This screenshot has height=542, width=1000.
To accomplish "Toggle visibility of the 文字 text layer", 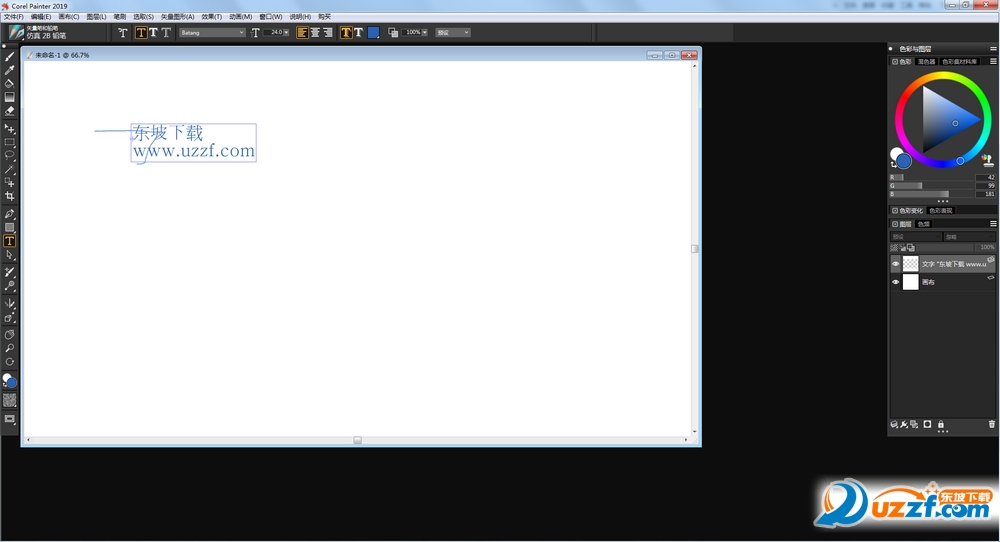I will coord(895,263).
